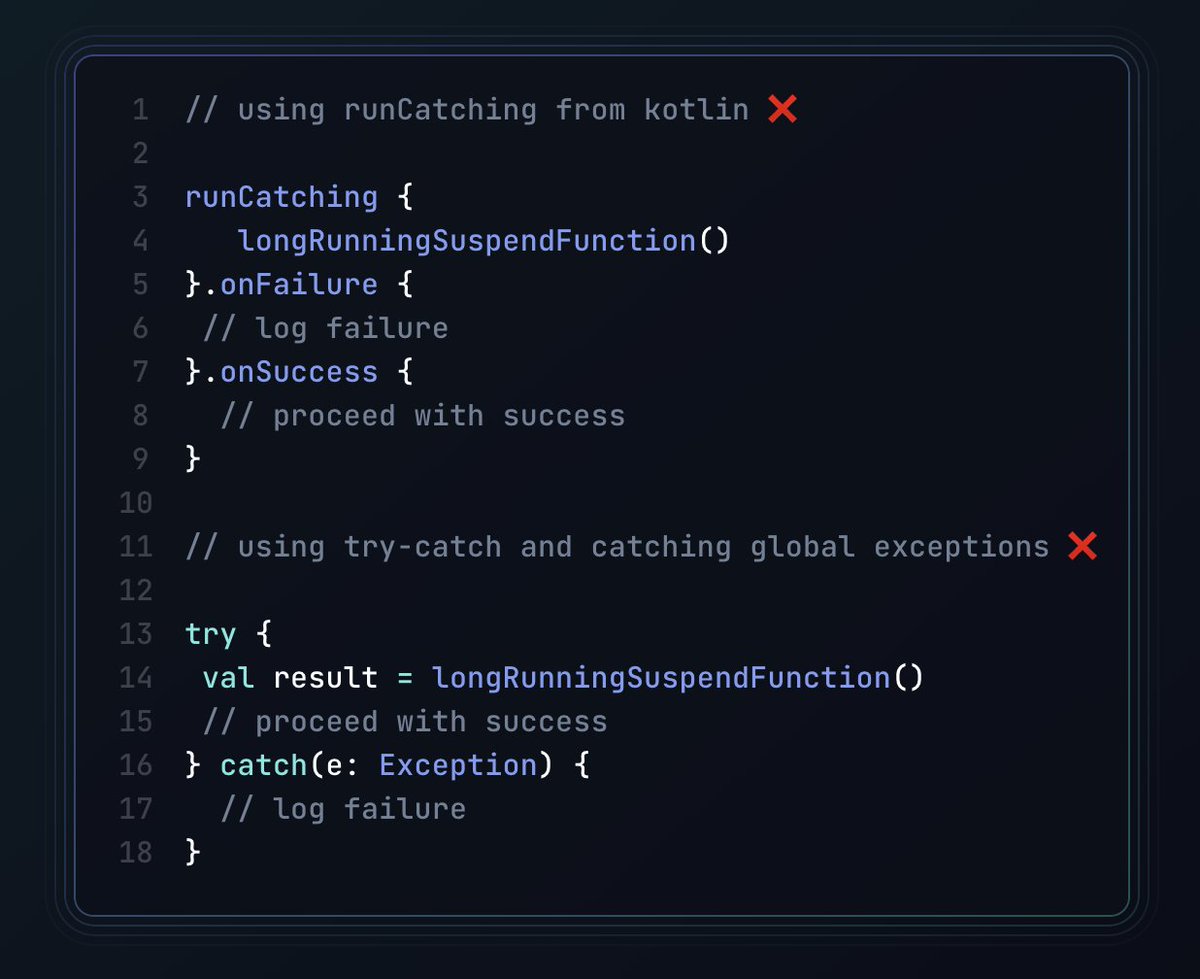Screen dimensions: 1200x979
Task: Click the catch keyword on line 16
Action: coord(264,765)
